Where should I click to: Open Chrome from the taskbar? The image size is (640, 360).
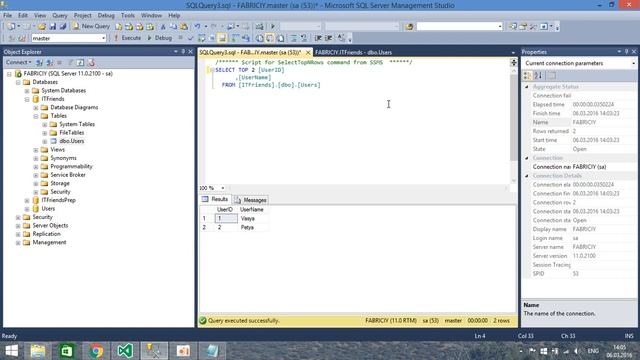click(x=96, y=351)
